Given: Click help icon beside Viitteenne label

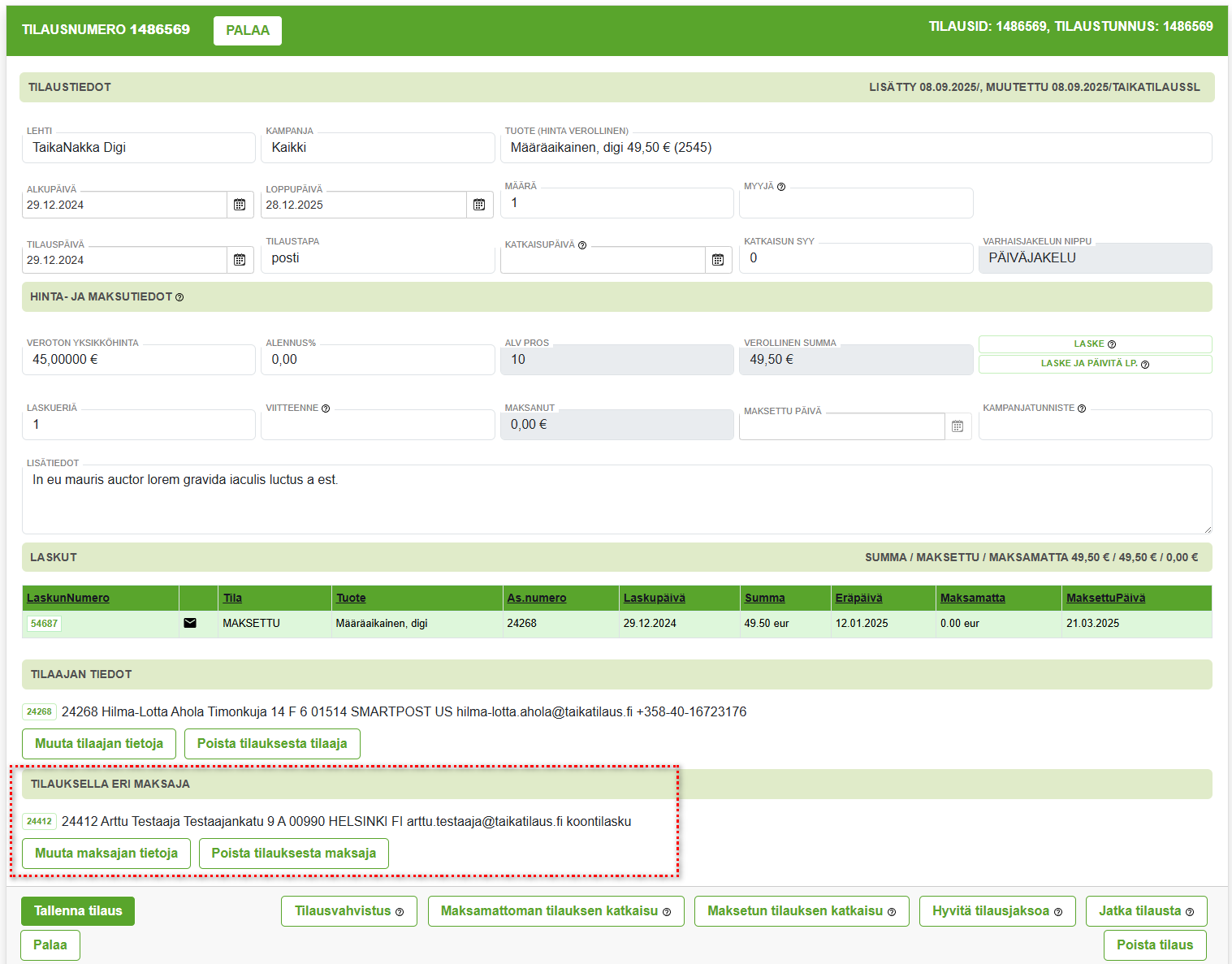Looking at the screenshot, I should [x=326, y=409].
